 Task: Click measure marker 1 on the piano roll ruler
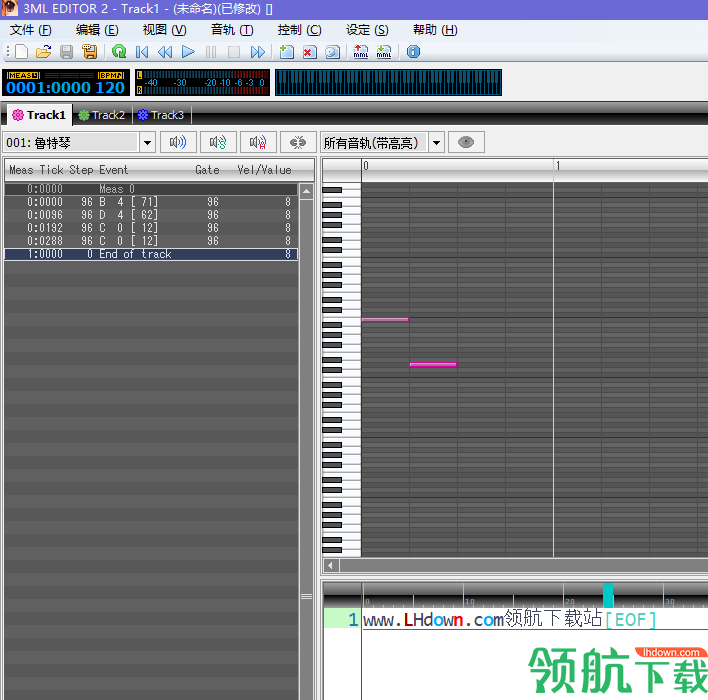[558, 166]
